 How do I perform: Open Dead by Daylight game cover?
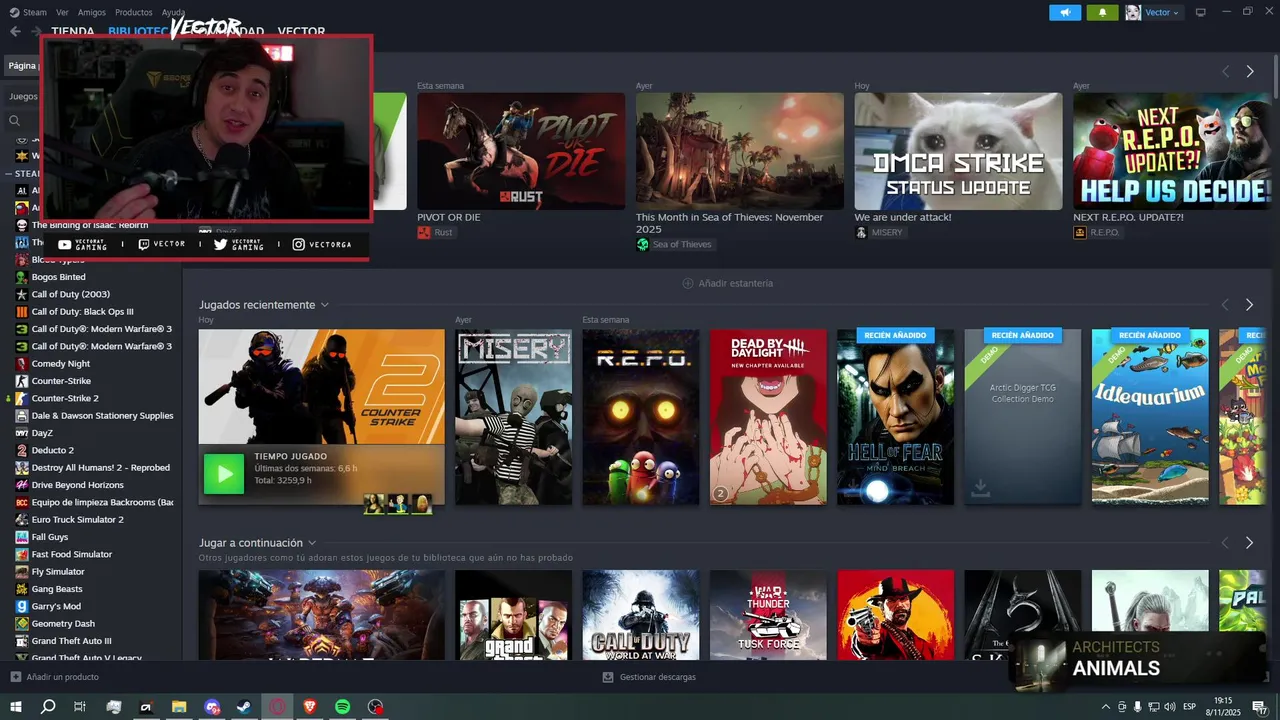[768, 417]
